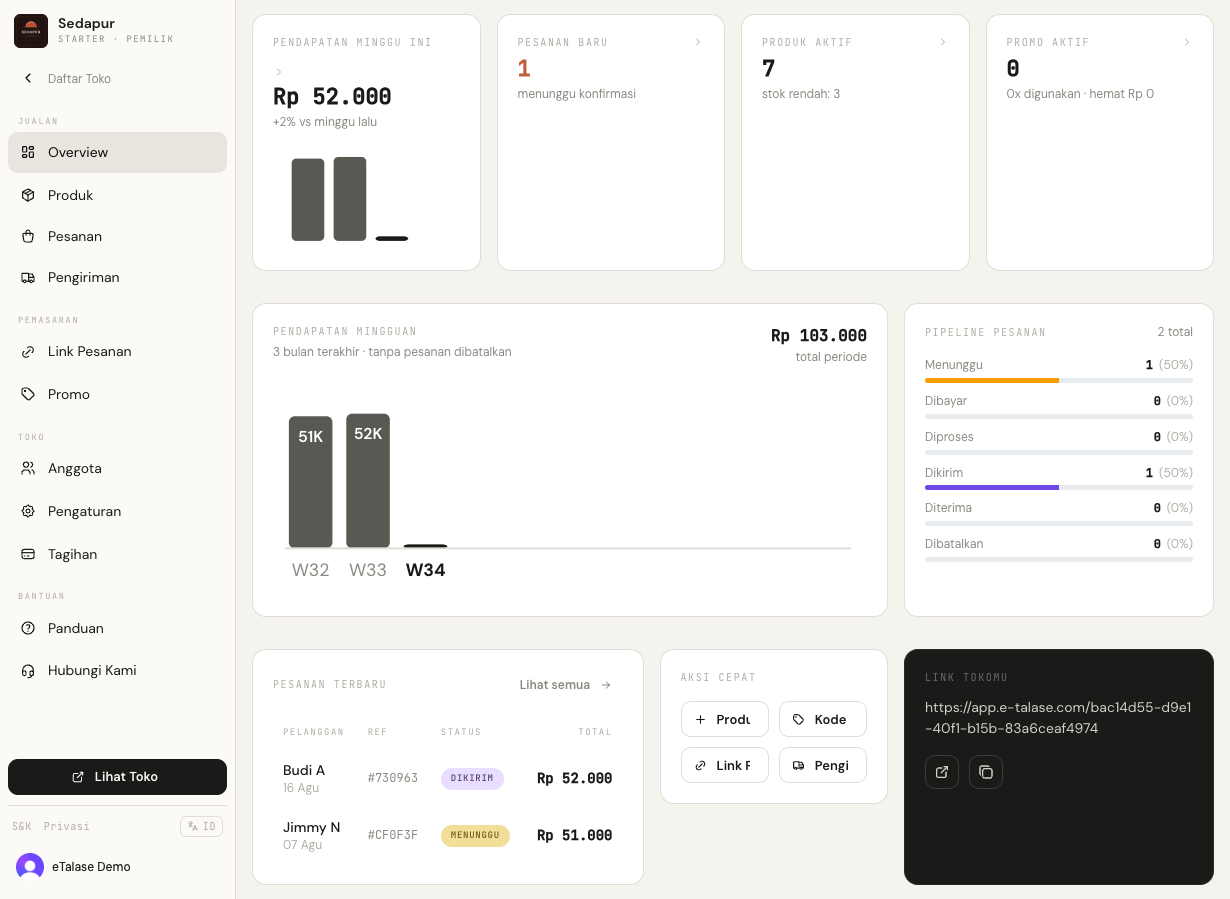Image resolution: width=1230 pixels, height=899 pixels.
Task: Click the Promo tag icon in sidebar
Action: (28, 394)
